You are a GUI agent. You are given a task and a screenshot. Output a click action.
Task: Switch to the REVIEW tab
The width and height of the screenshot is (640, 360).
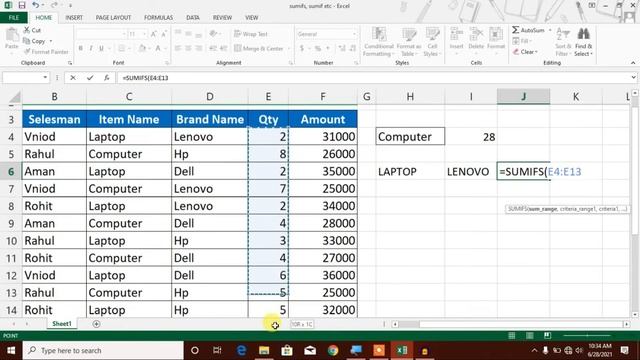(x=222, y=18)
